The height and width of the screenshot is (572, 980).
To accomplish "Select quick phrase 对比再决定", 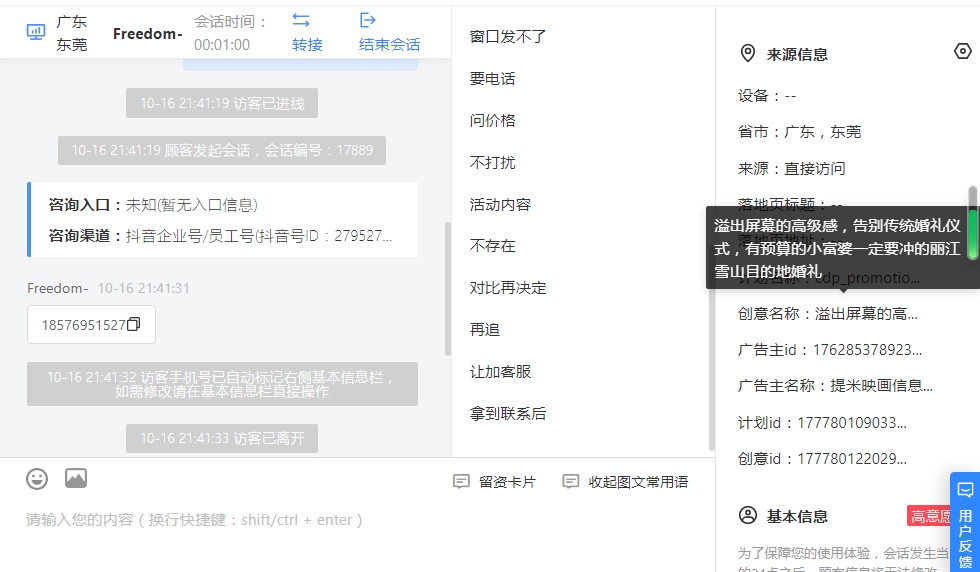I will pyautogui.click(x=508, y=288).
